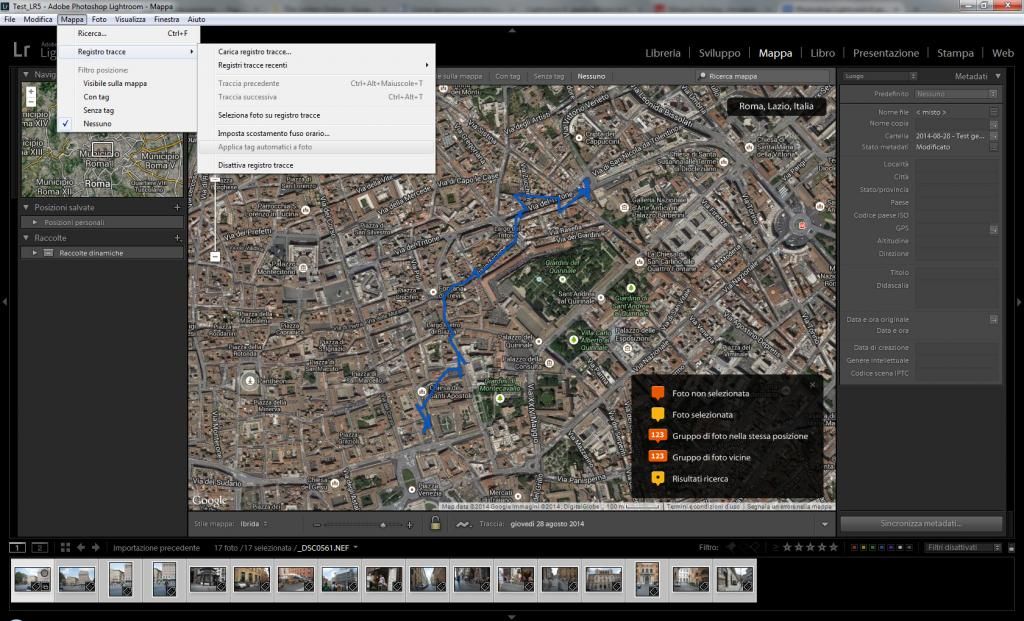Screen dimensions: 1024x621
Task: Click the magnifier icon in Ricerca mappa
Action: point(703,76)
